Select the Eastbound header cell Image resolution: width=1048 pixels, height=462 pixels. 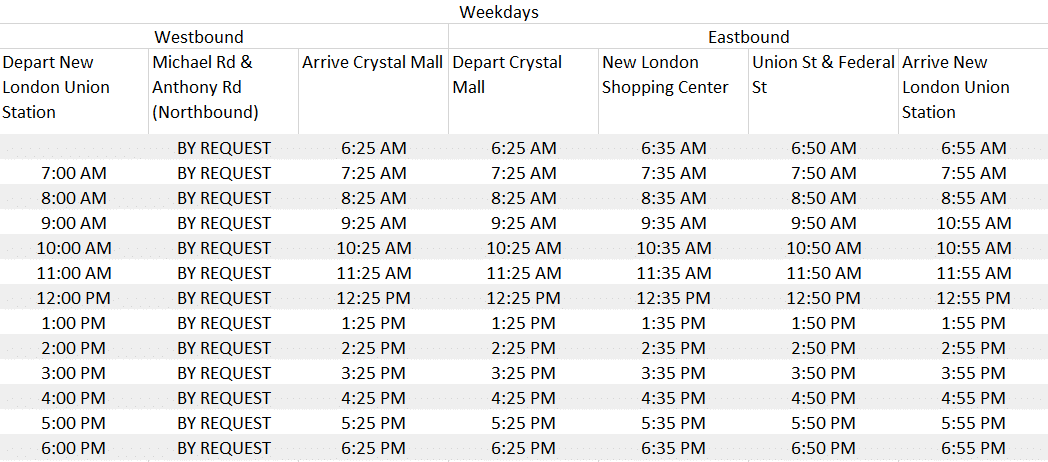(749, 36)
